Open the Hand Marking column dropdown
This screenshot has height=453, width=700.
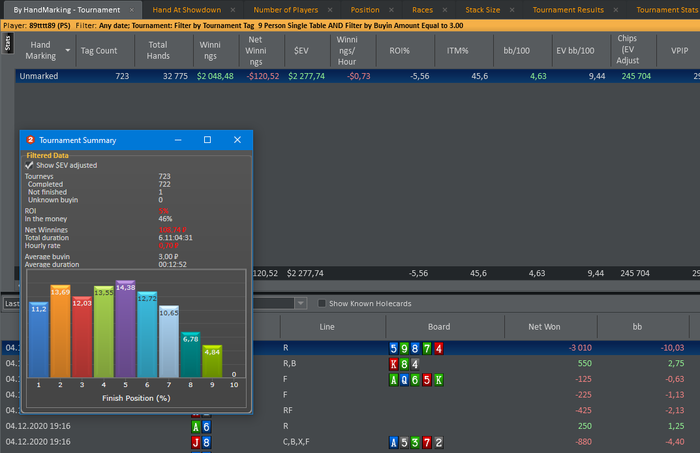pyautogui.click(x=68, y=50)
